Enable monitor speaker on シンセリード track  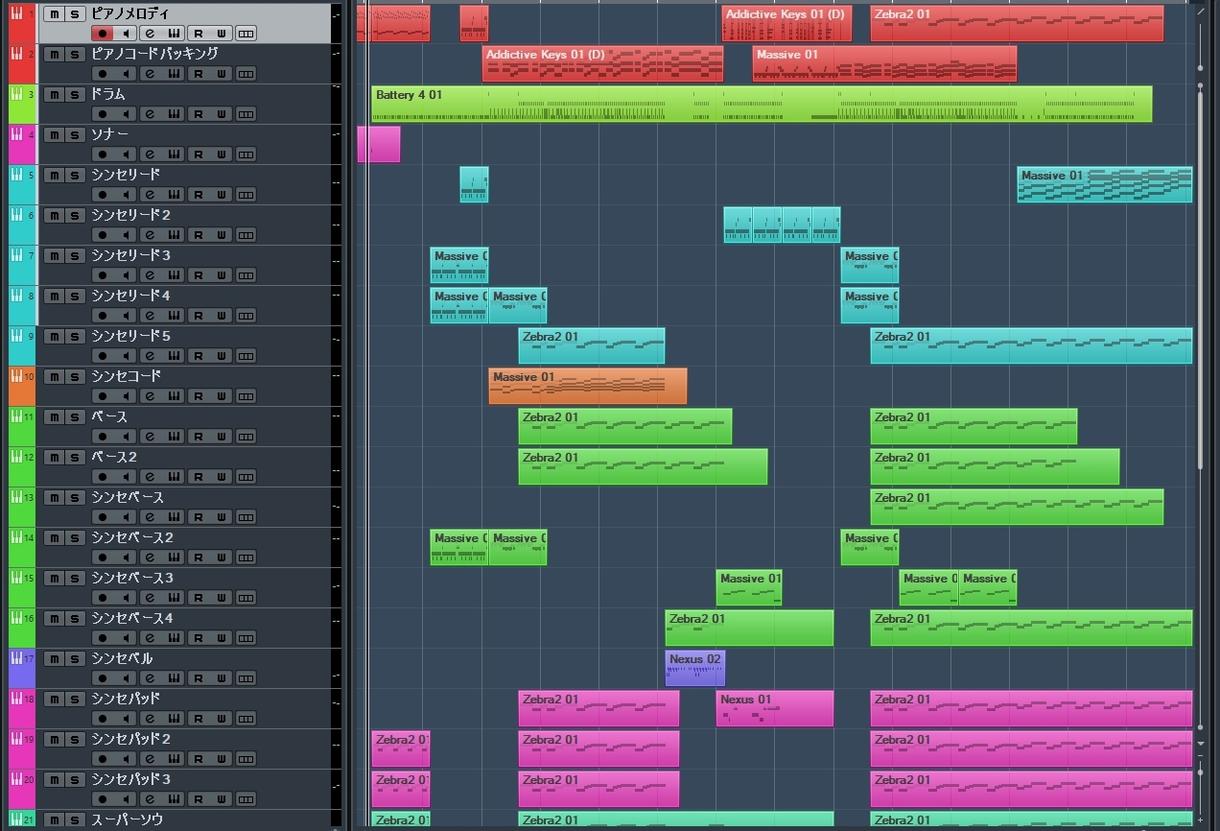pyautogui.click(x=126, y=195)
